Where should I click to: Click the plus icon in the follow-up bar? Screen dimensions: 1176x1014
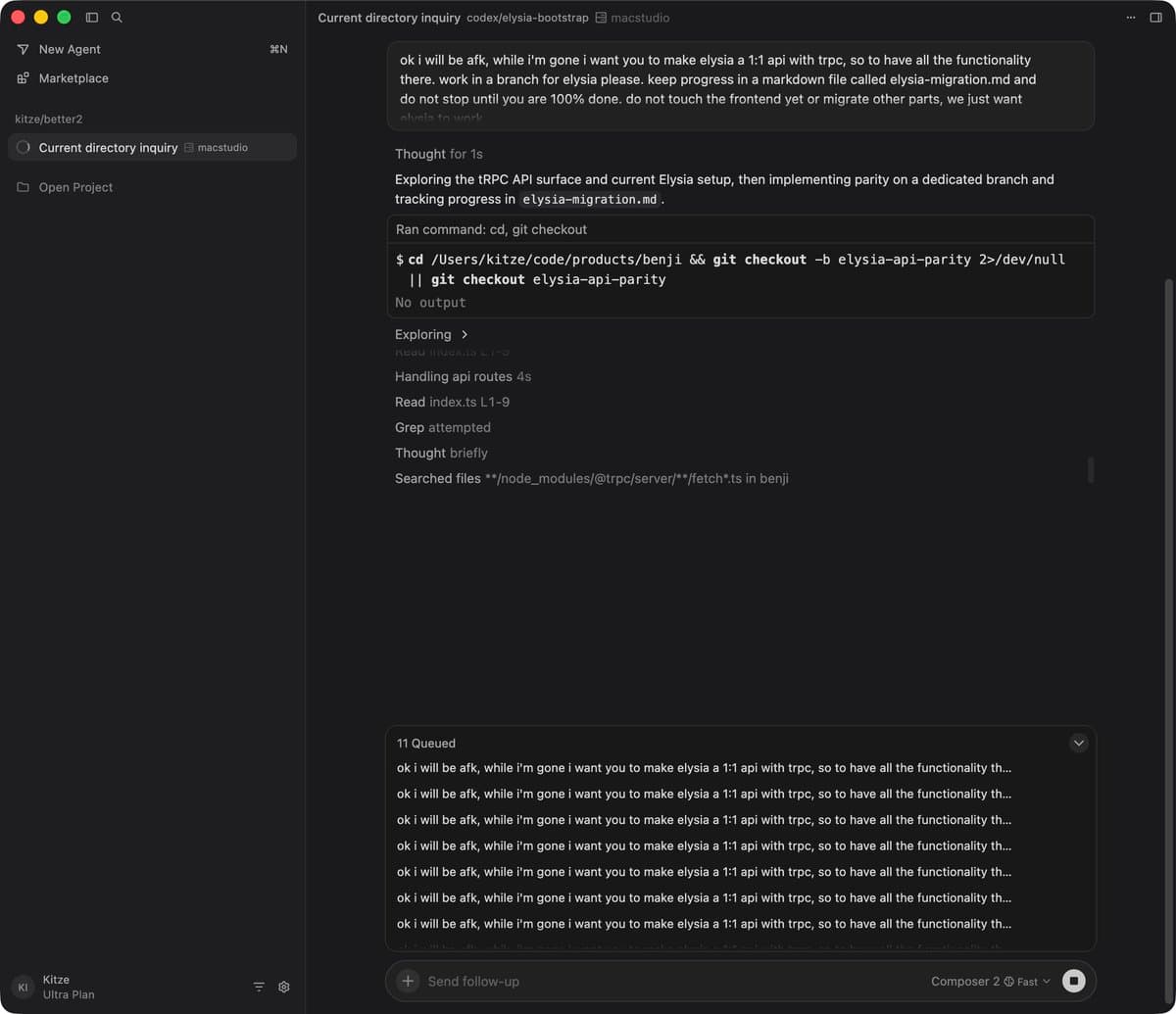tap(407, 981)
